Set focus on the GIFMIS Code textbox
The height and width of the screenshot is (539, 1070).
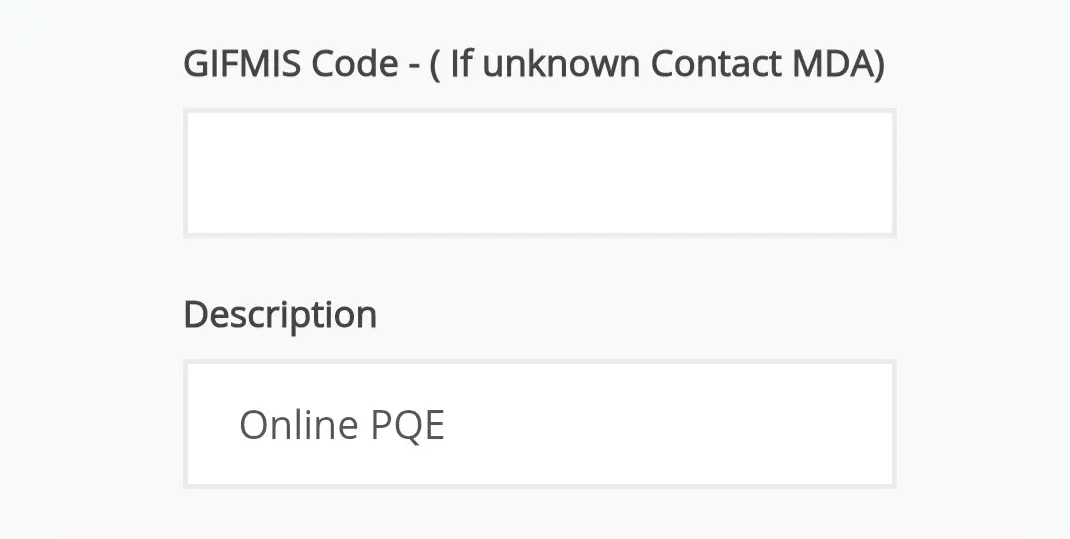tap(539, 173)
